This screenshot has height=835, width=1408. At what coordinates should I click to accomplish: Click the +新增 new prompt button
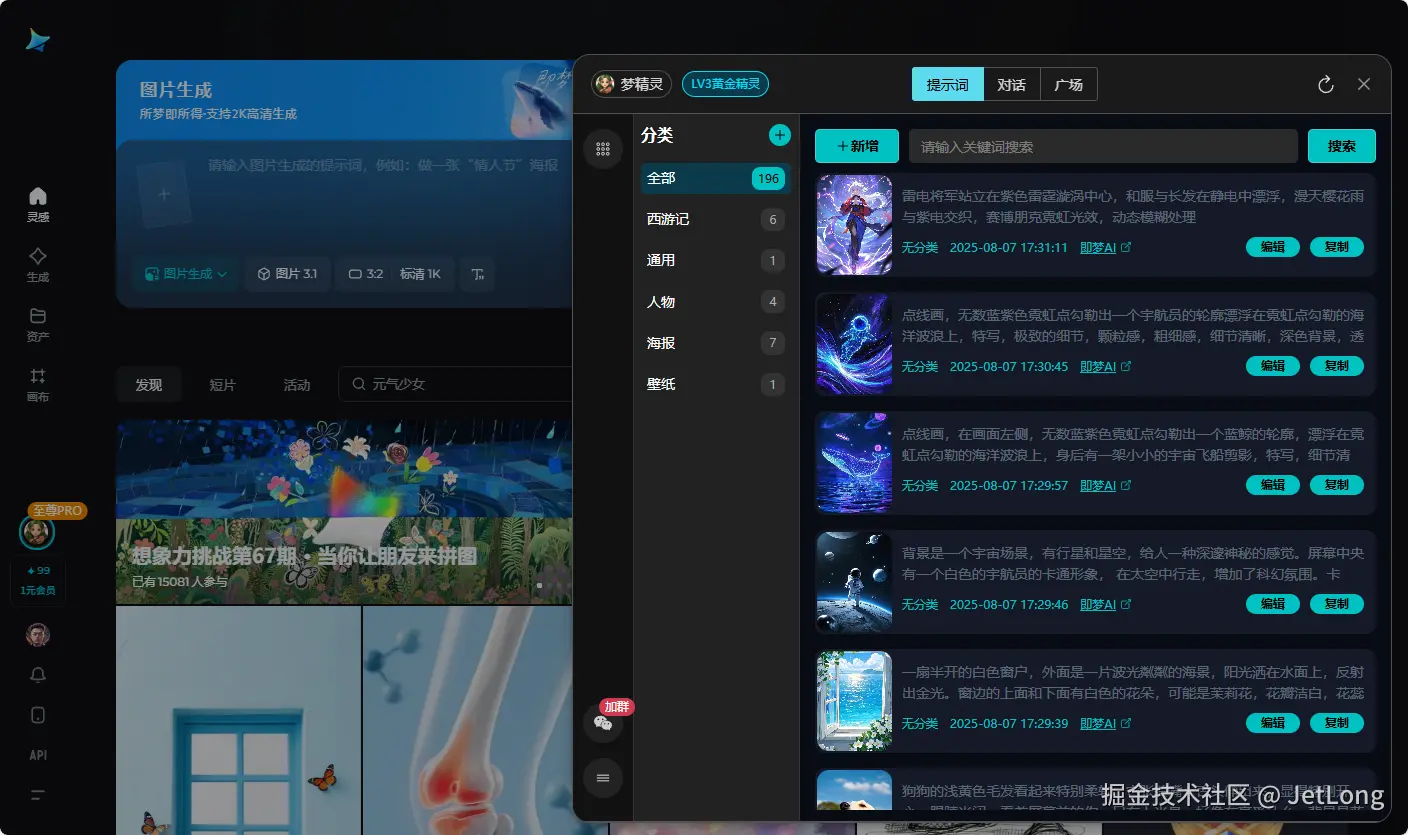(x=856, y=146)
